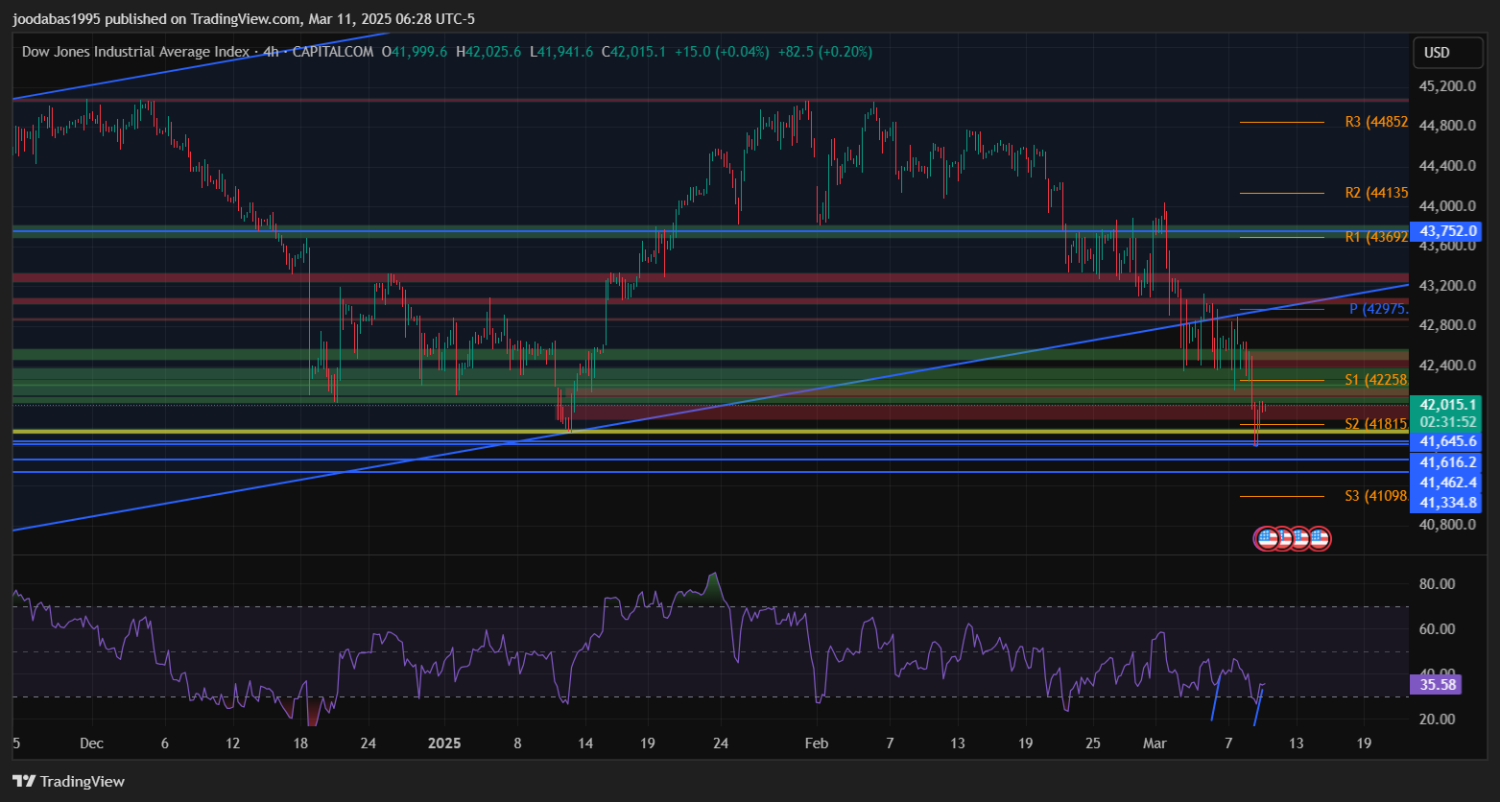Click the Dow Jones Industrial Average Index title
Image resolution: width=1500 pixels, height=802 pixels.
137,51
